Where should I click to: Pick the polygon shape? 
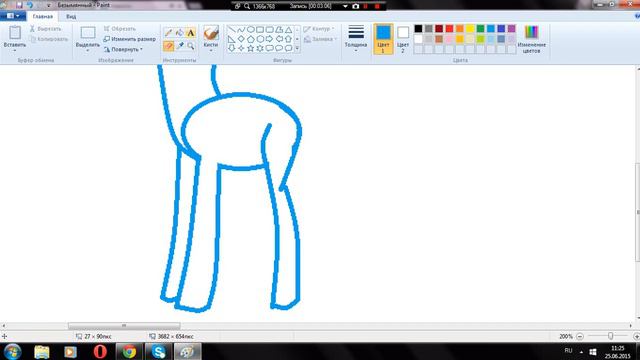[x=279, y=30]
